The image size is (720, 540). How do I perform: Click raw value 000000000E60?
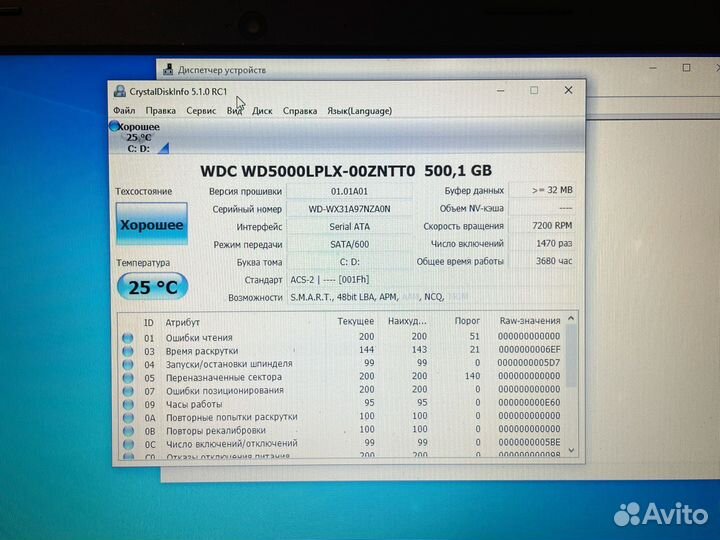(x=529, y=402)
